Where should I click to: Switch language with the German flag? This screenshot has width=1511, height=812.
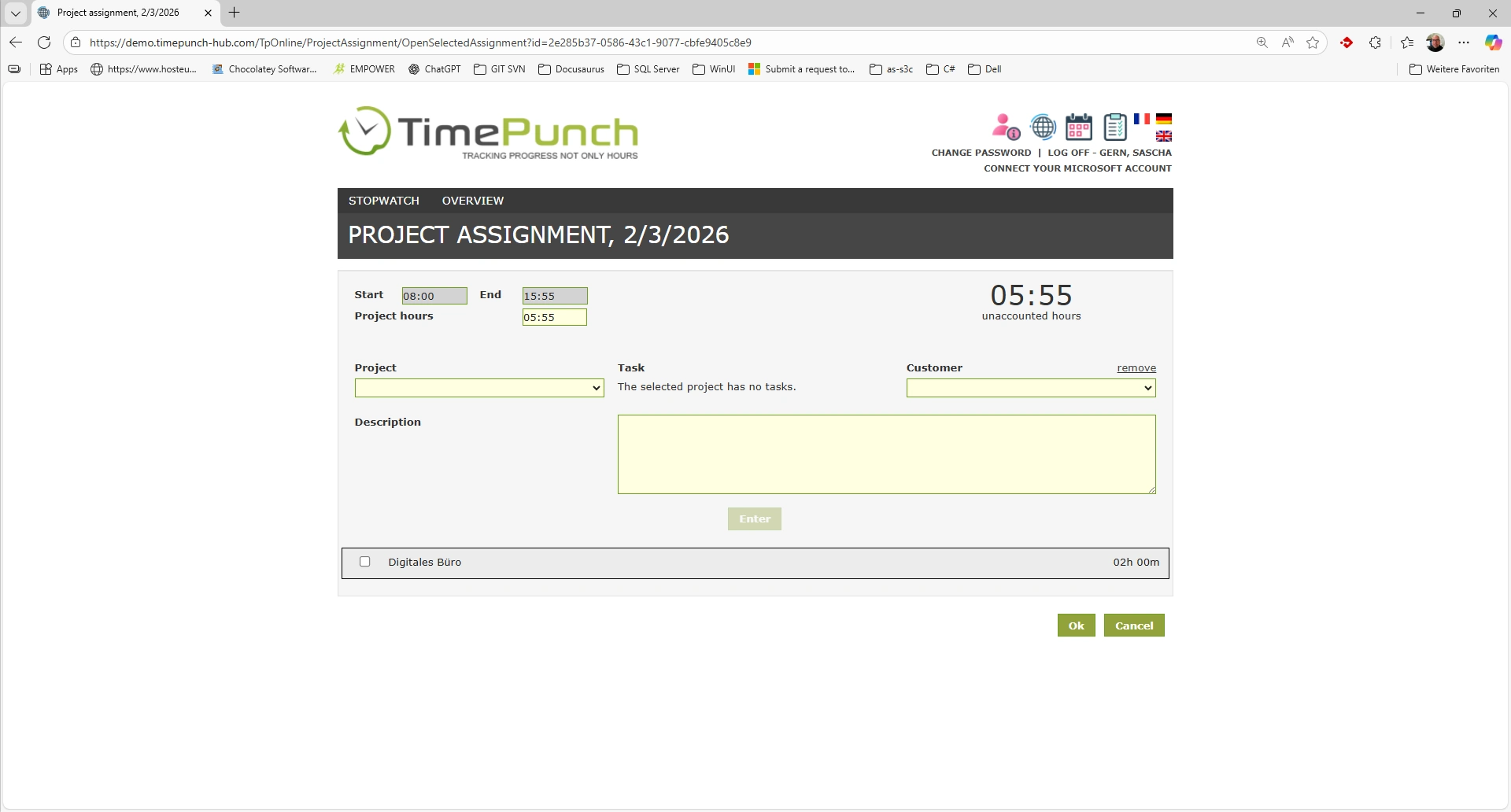click(1164, 119)
